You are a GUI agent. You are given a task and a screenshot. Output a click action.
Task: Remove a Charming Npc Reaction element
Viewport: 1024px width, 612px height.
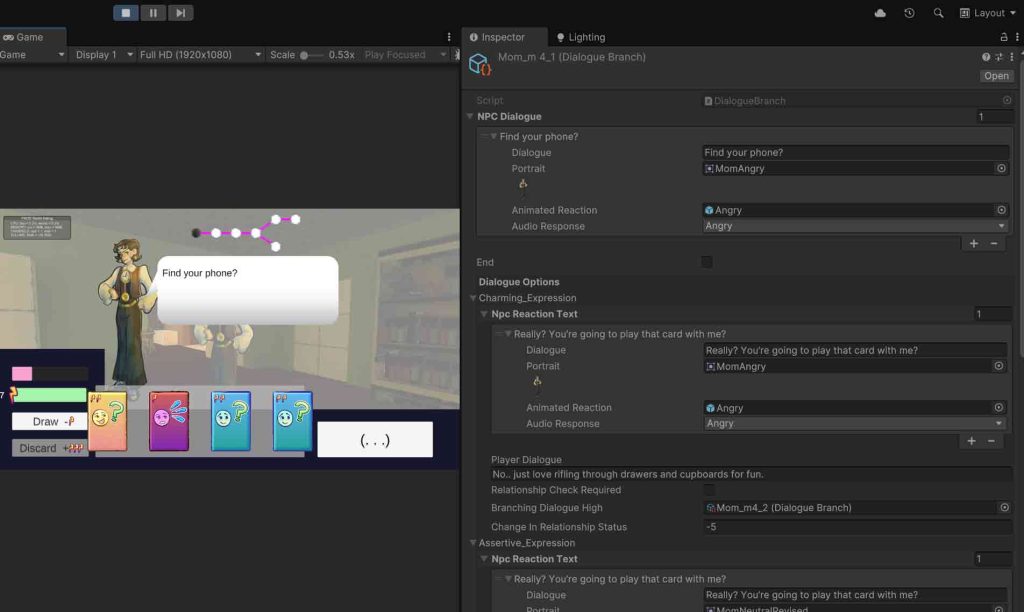pyautogui.click(x=991, y=442)
